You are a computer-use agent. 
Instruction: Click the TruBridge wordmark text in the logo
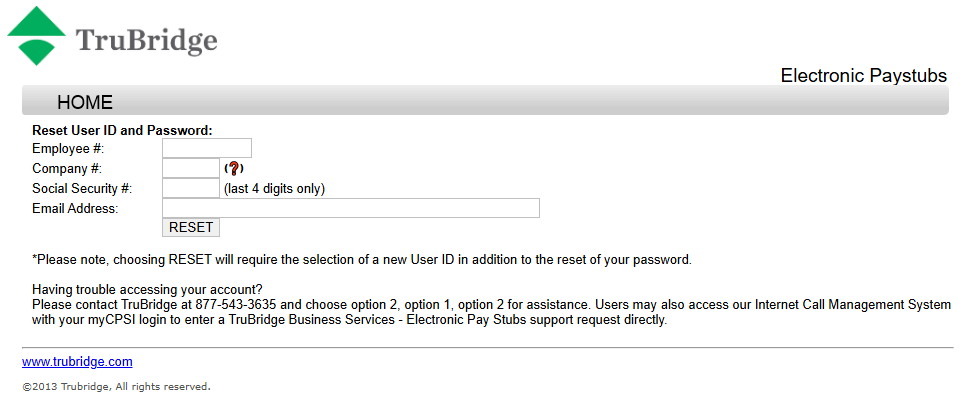pos(146,41)
